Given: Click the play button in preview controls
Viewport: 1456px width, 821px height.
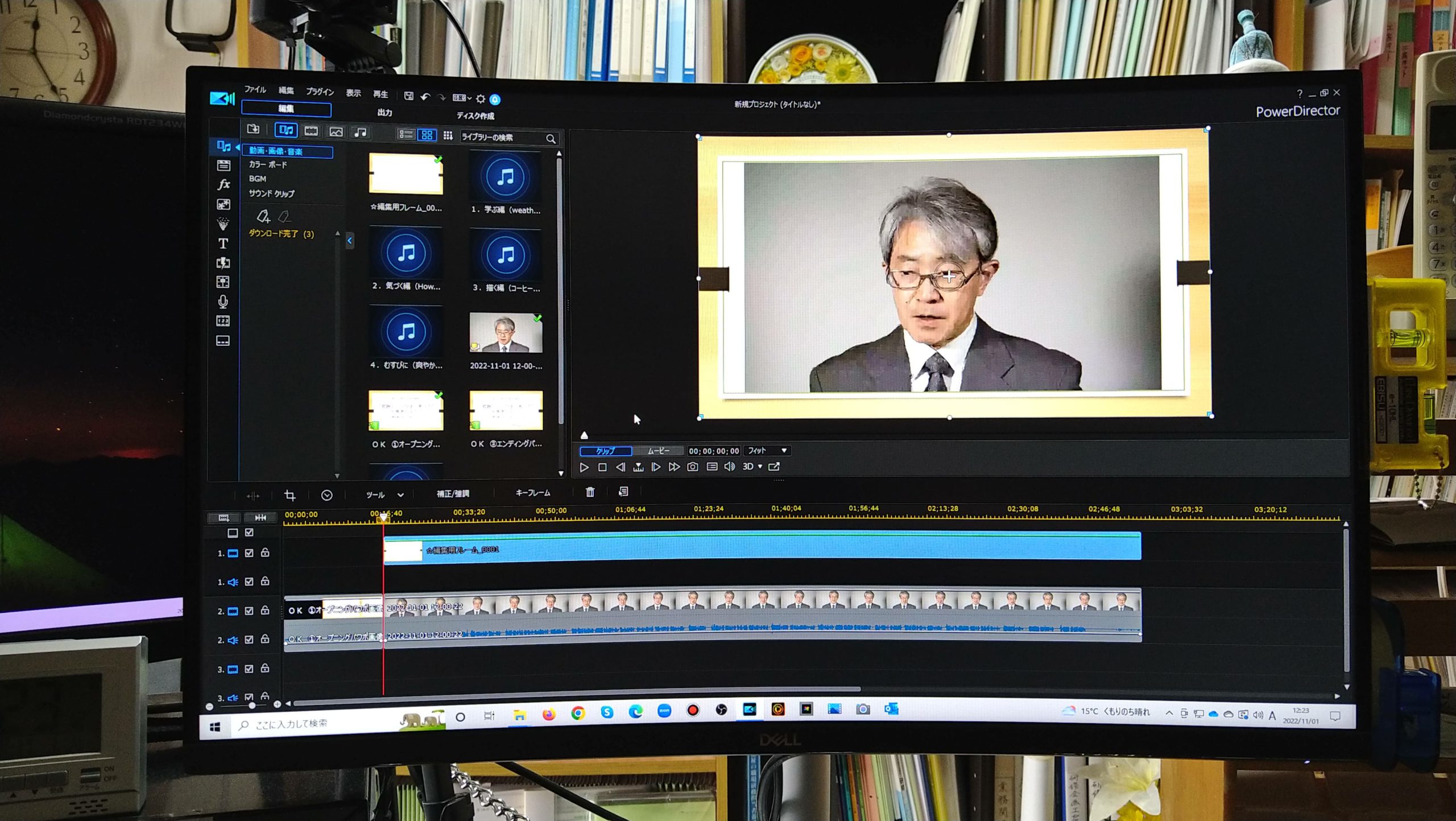Looking at the screenshot, I should tap(584, 467).
